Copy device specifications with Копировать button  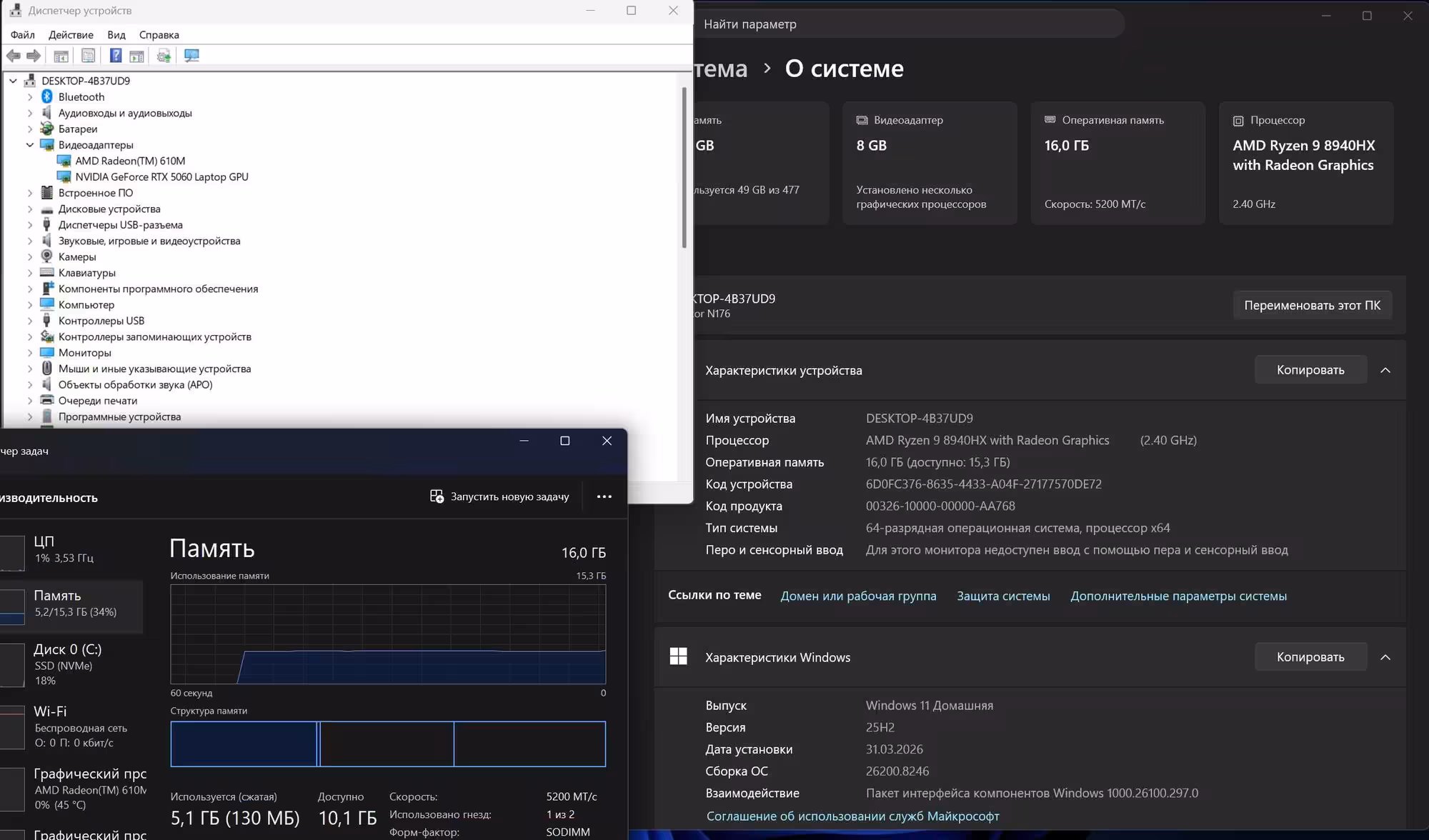point(1310,370)
